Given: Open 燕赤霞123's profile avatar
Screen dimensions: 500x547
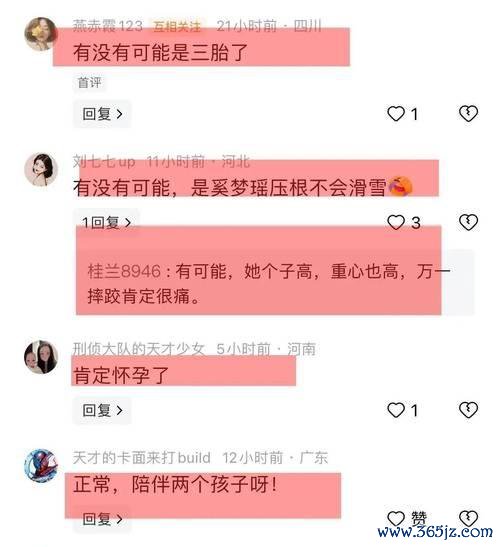Looking at the screenshot, I should 41,34.
